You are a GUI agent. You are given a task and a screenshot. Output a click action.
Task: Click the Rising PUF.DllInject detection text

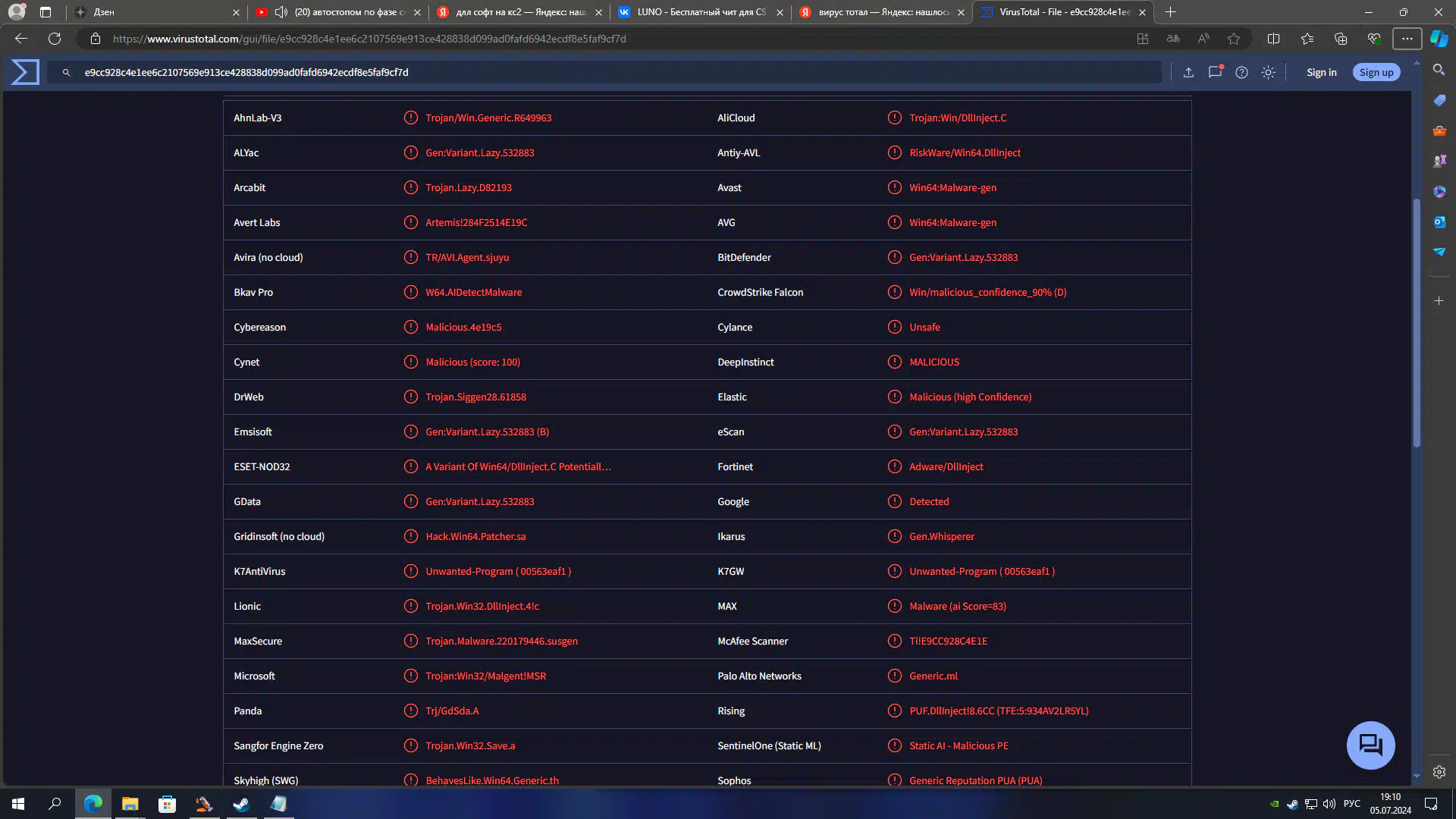999,711
